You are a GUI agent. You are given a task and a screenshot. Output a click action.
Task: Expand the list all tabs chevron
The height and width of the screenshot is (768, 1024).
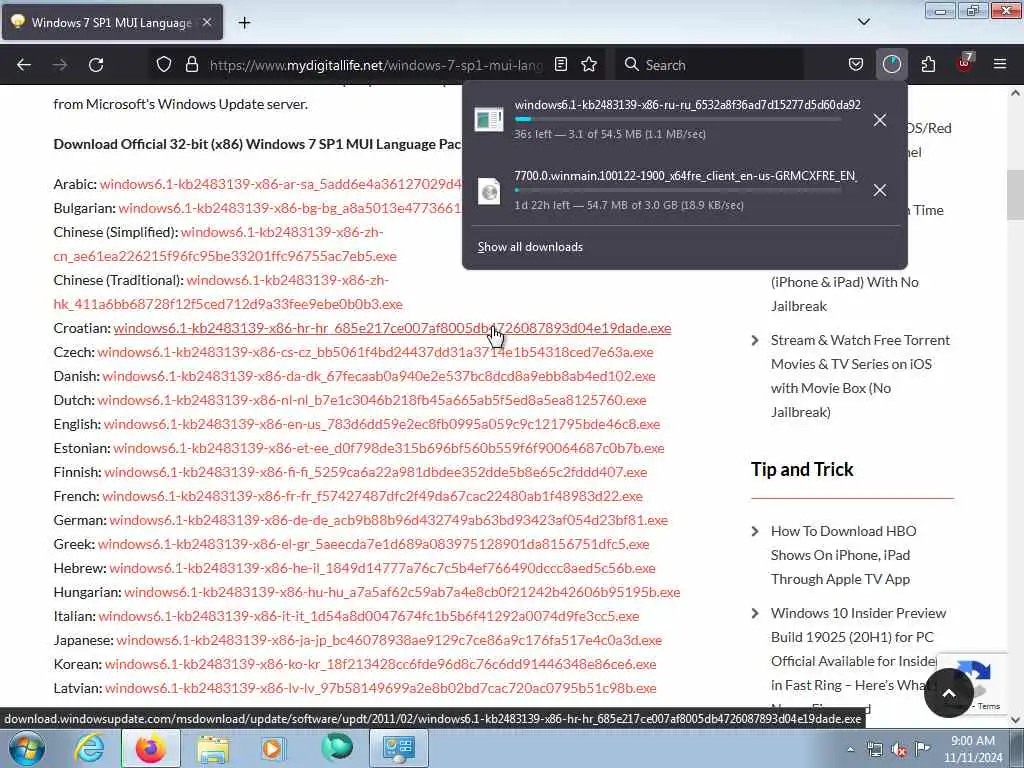click(x=864, y=22)
